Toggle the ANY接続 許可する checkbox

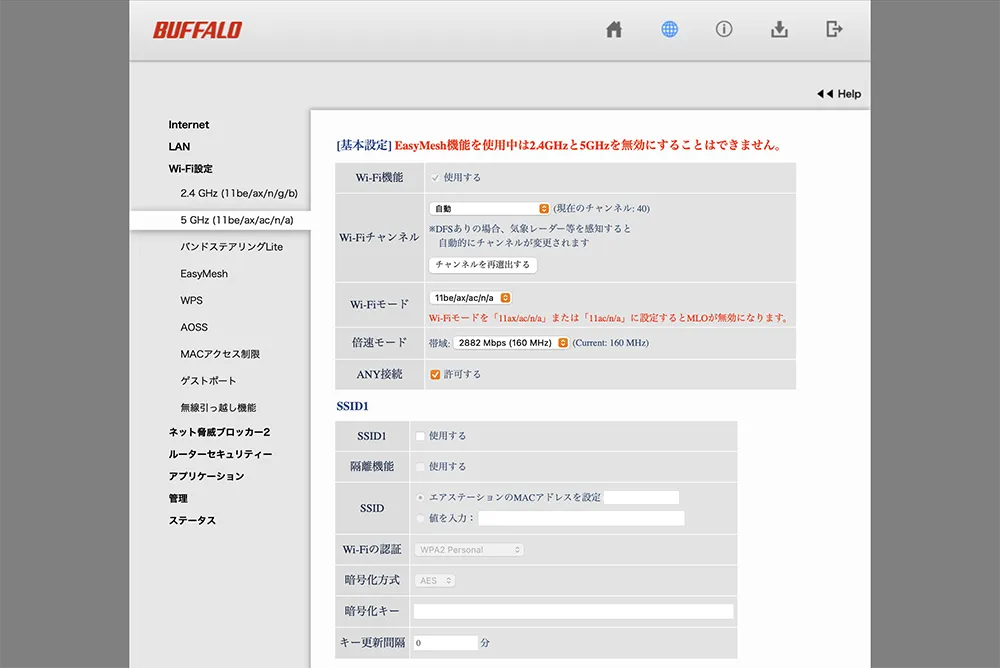[435, 375]
